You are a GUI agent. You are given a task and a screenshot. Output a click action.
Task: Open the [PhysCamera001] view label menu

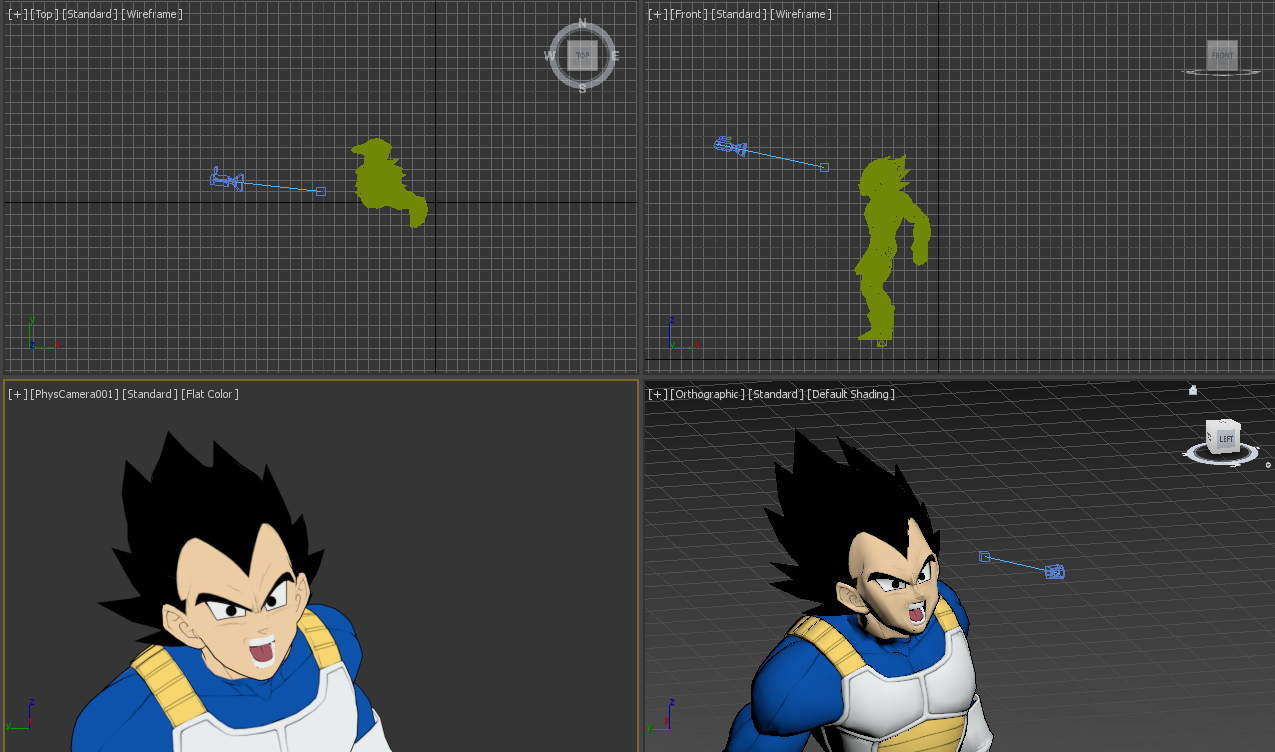75,394
